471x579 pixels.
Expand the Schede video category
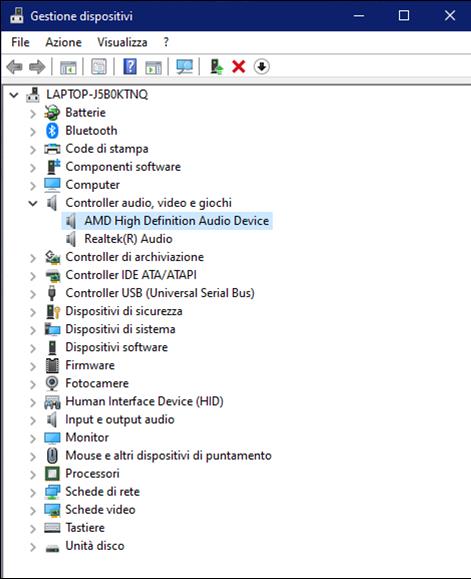[x=33, y=510]
